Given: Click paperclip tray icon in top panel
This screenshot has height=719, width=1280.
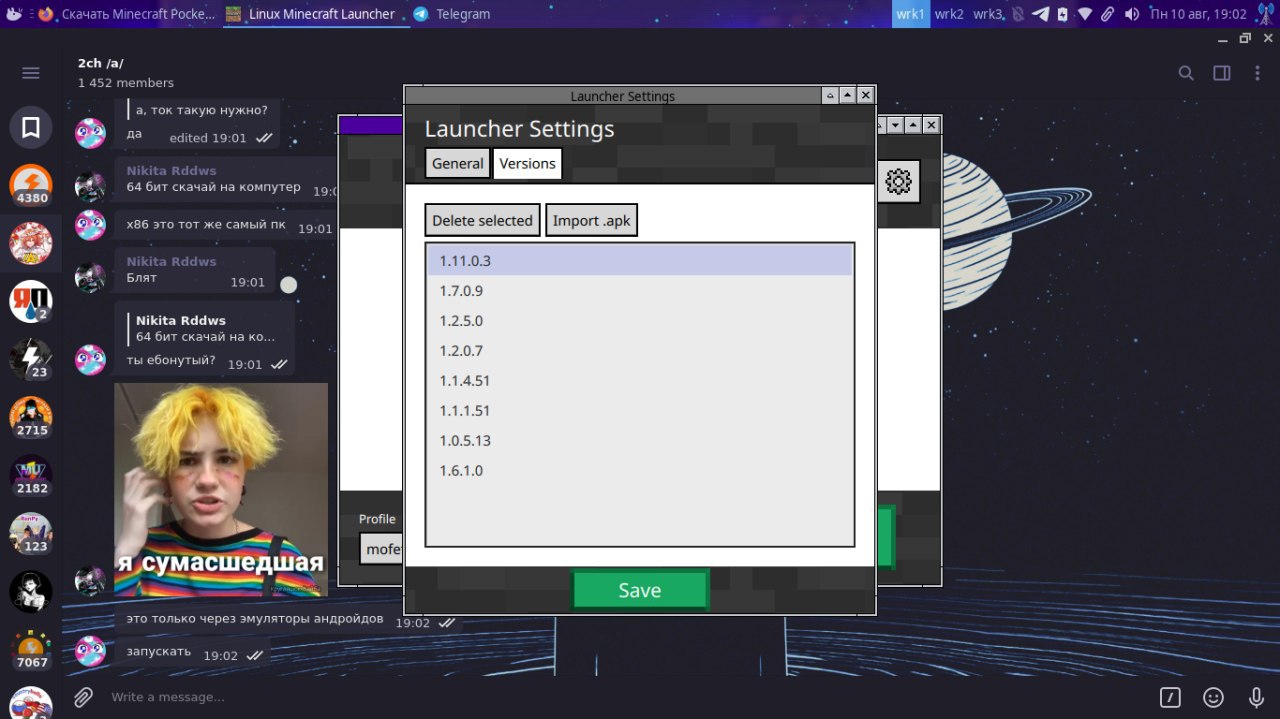Looking at the screenshot, I should pos(1107,14).
